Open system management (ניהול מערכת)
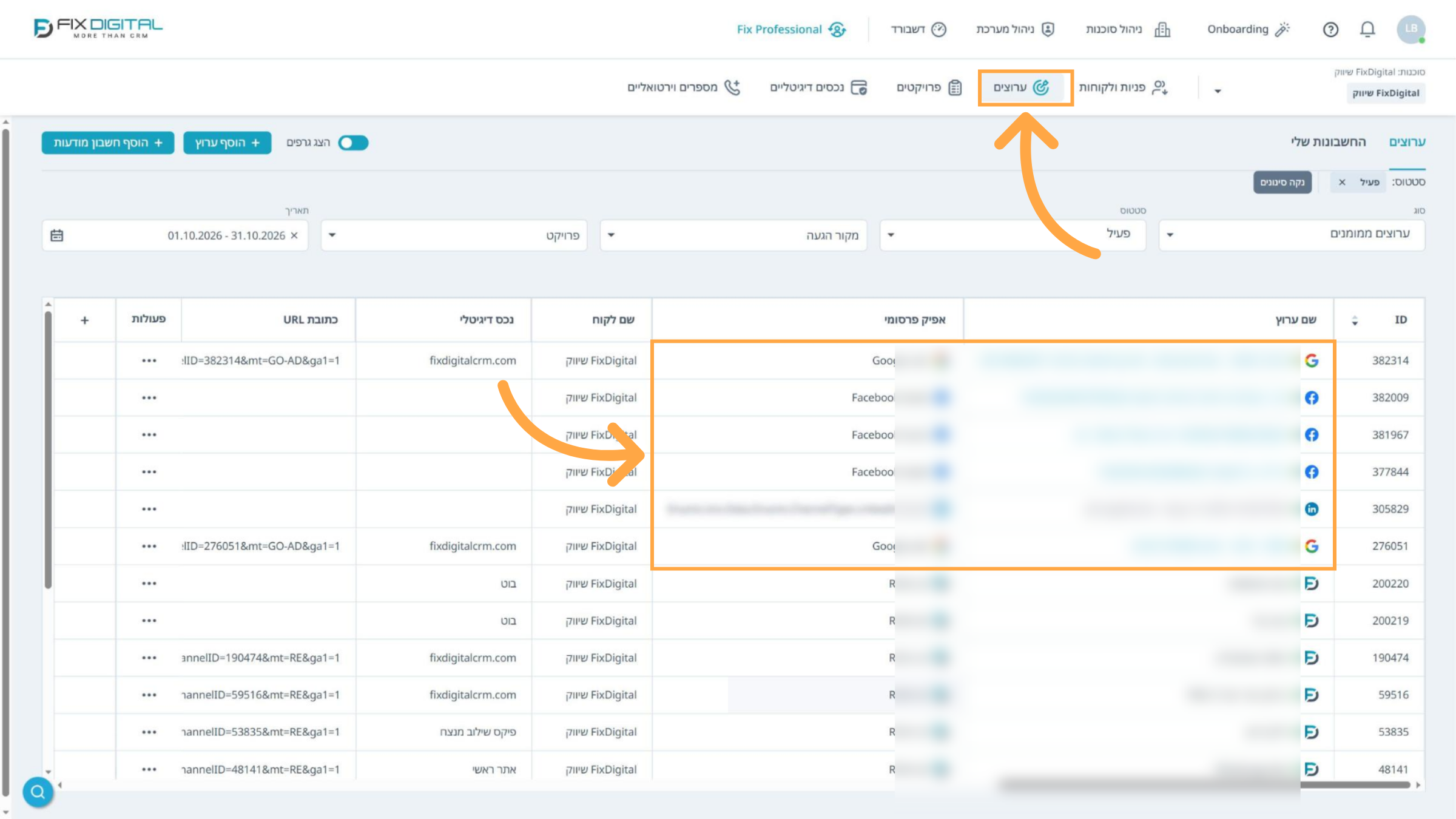Viewport: 1456px width, 819px height. [x=1016, y=29]
